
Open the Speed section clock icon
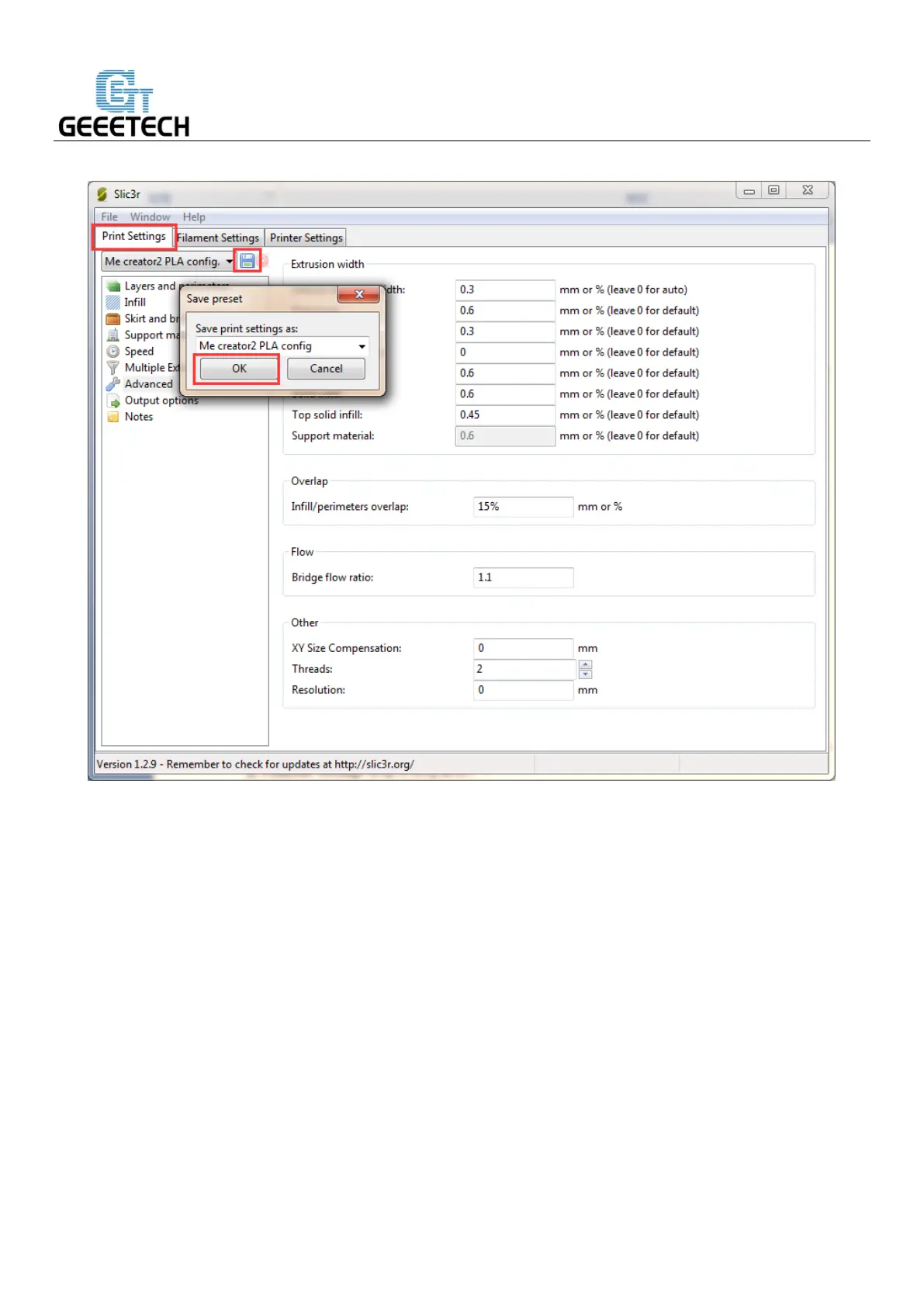(x=113, y=351)
